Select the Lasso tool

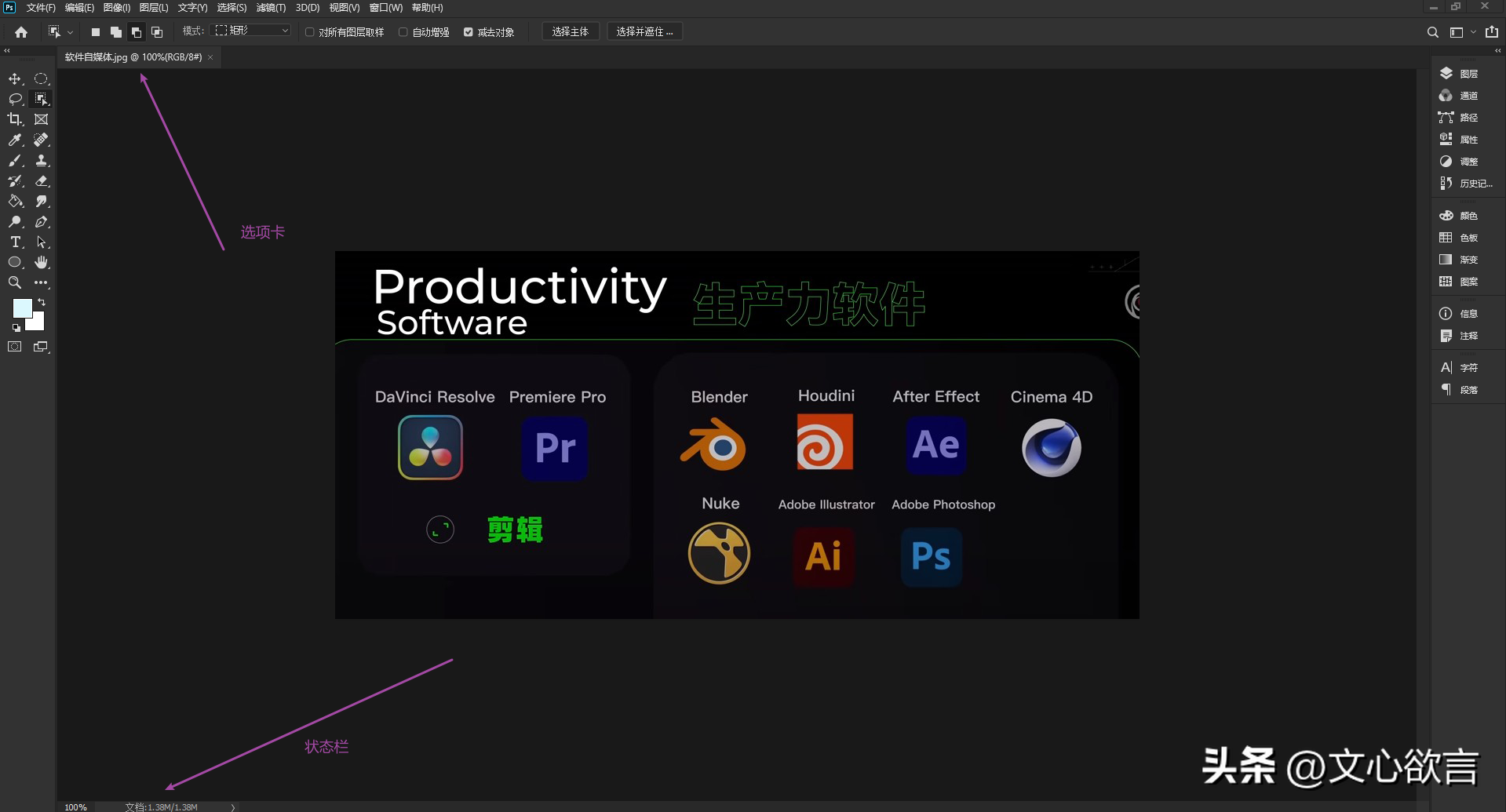pos(15,99)
